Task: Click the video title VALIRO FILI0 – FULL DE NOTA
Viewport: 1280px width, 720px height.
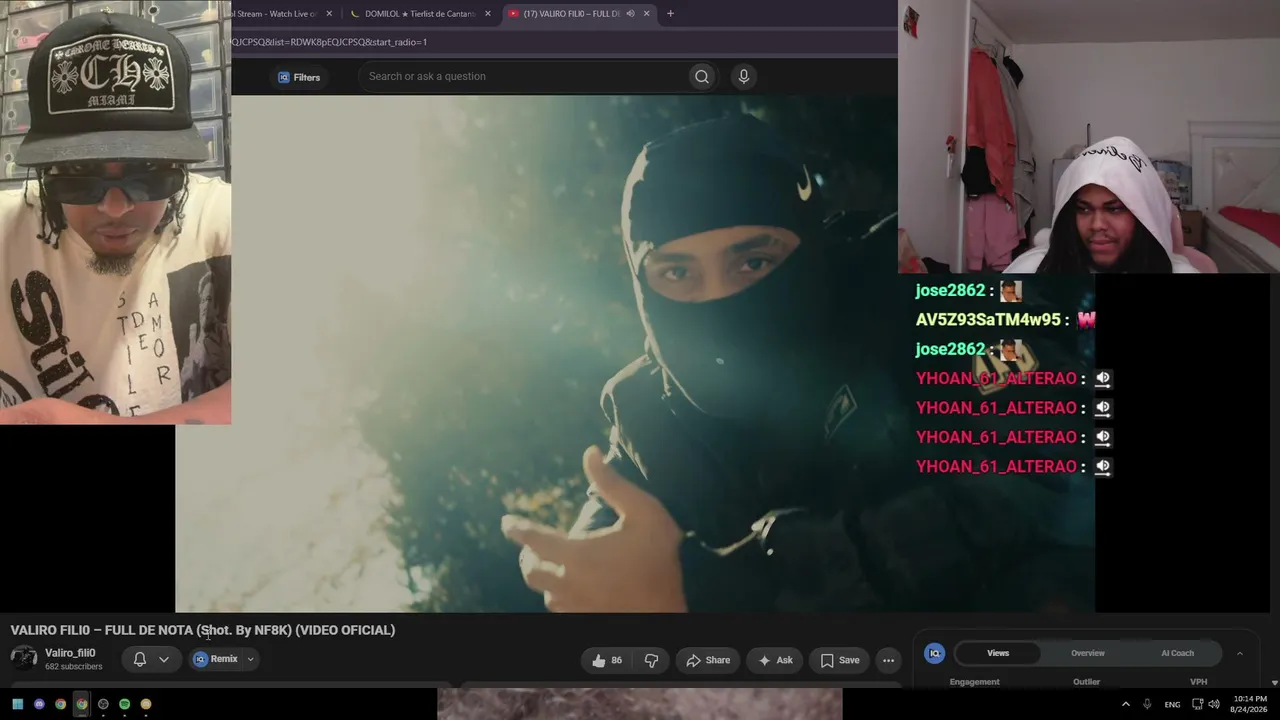Action: click(203, 630)
